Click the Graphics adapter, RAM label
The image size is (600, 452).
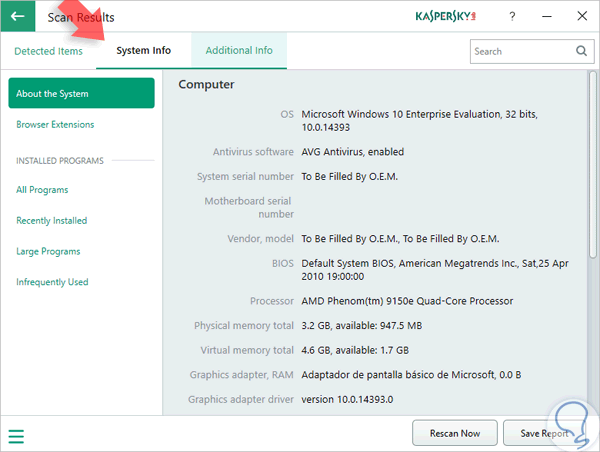point(241,375)
